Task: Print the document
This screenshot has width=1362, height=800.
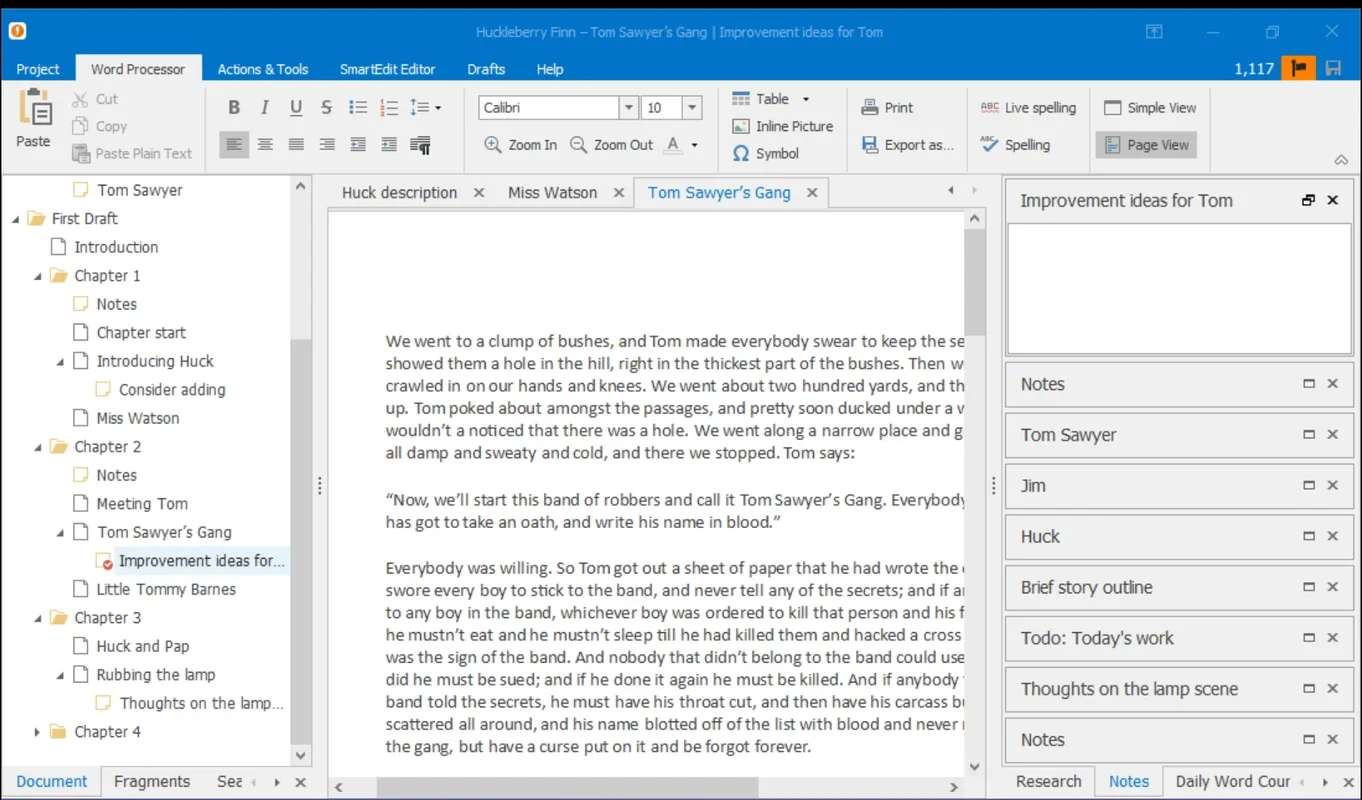Action: coord(887,108)
